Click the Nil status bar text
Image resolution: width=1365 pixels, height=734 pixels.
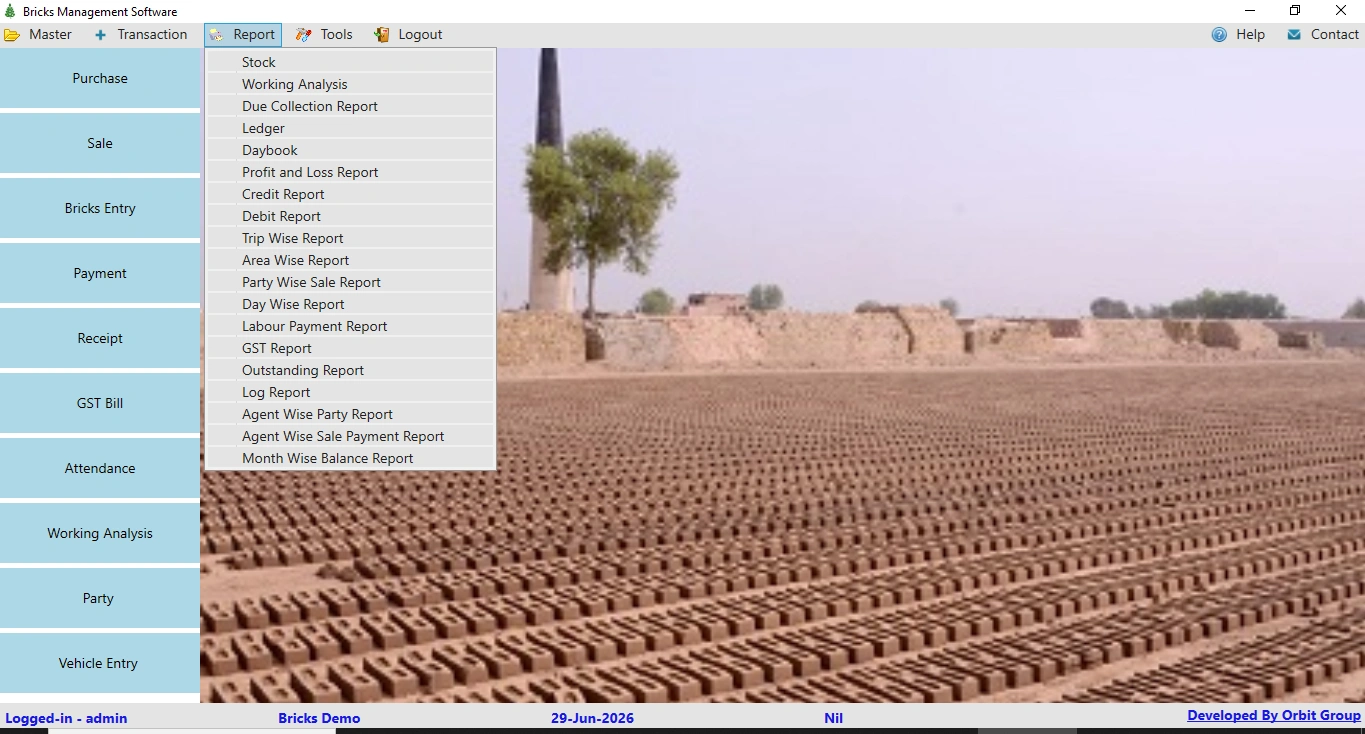[x=833, y=718]
